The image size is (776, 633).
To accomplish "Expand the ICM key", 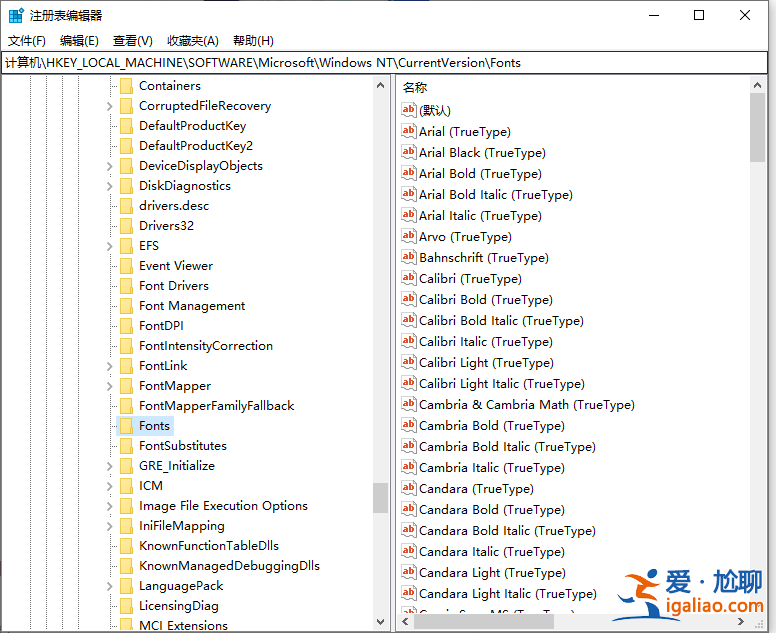I will coord(109,486).
